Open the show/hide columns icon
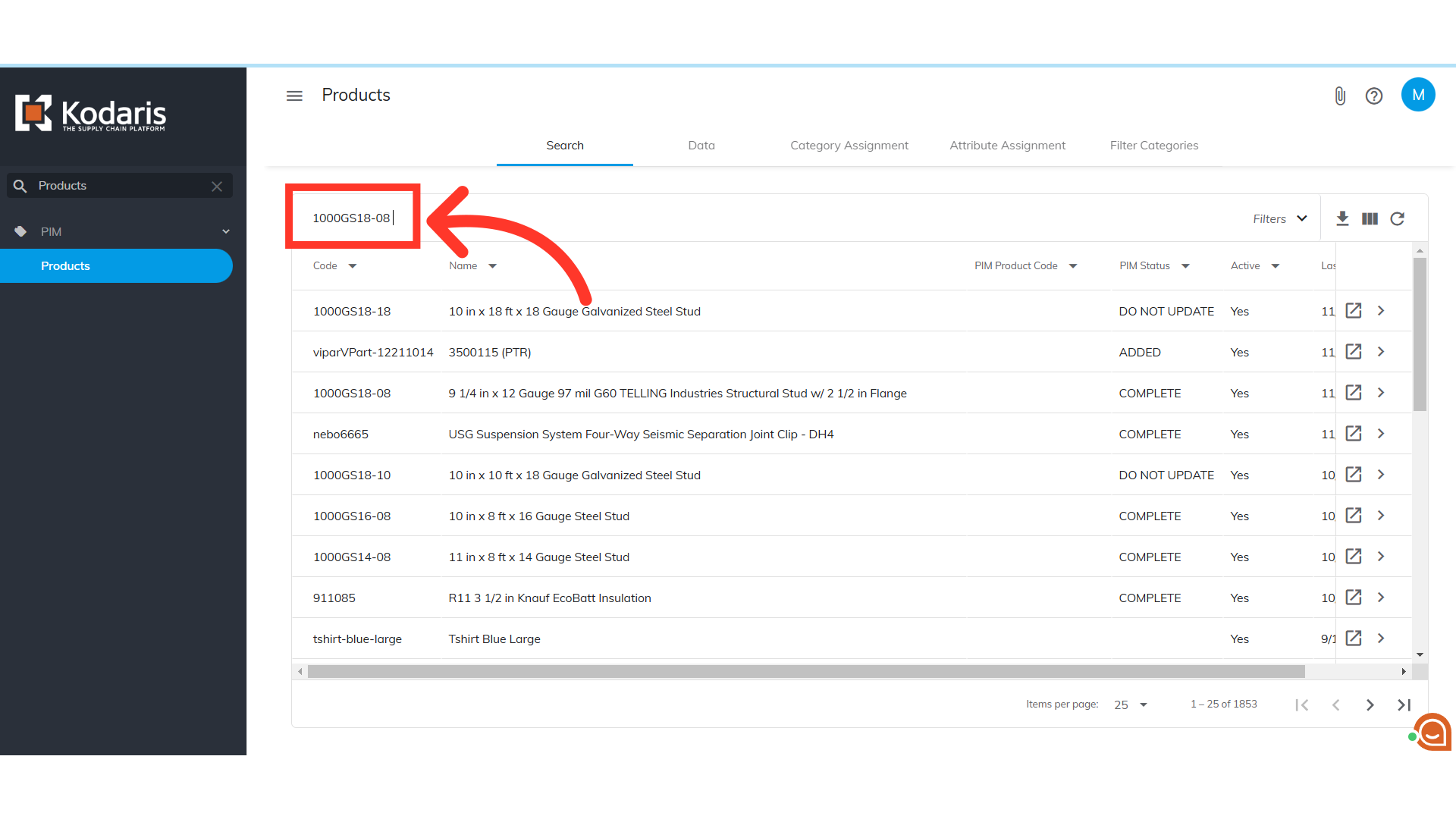 [x=1370, y=218]
